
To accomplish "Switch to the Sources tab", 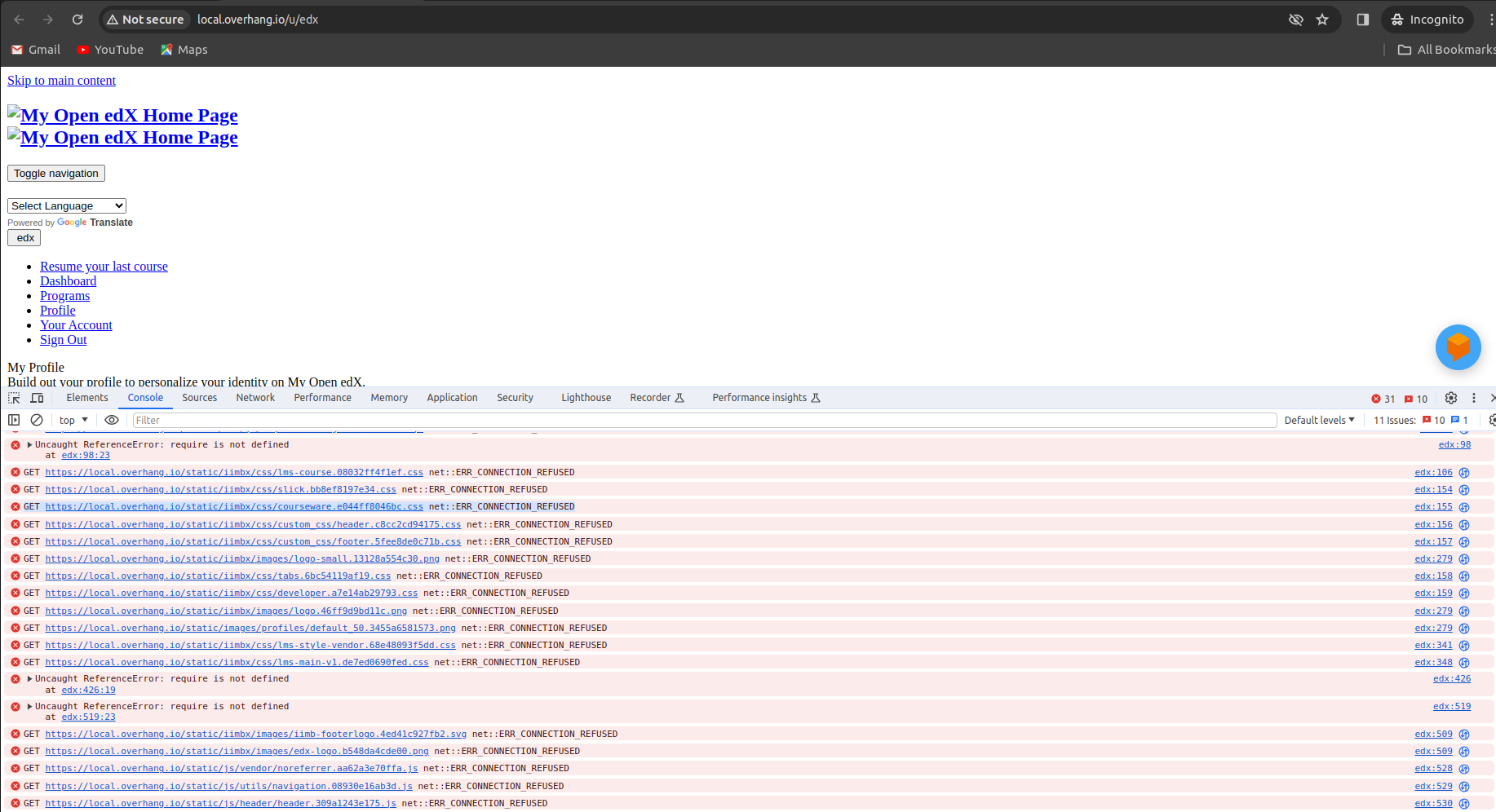I will (200, 398).
